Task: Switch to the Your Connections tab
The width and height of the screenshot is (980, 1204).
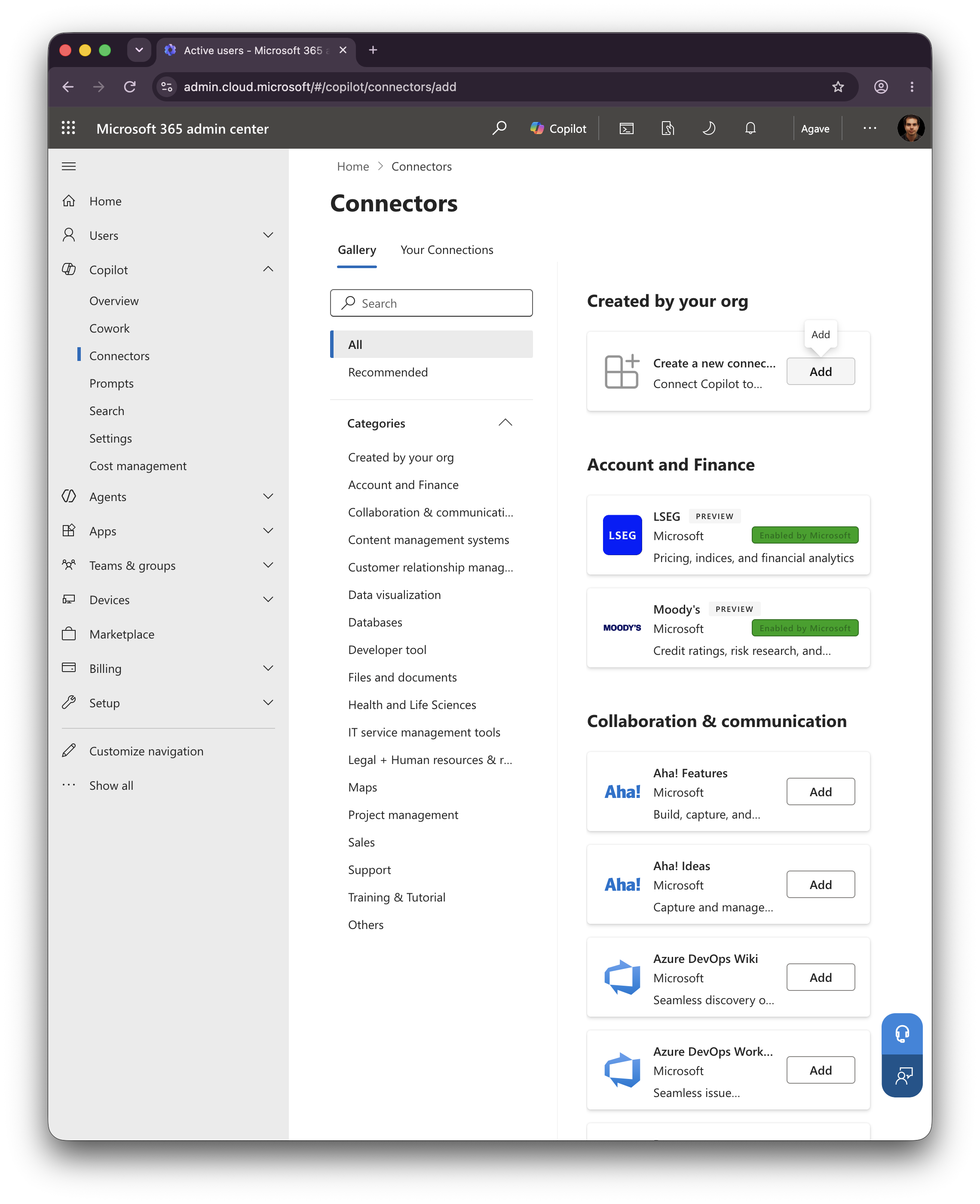Action: pyautogui.click(x=447, y=250)
